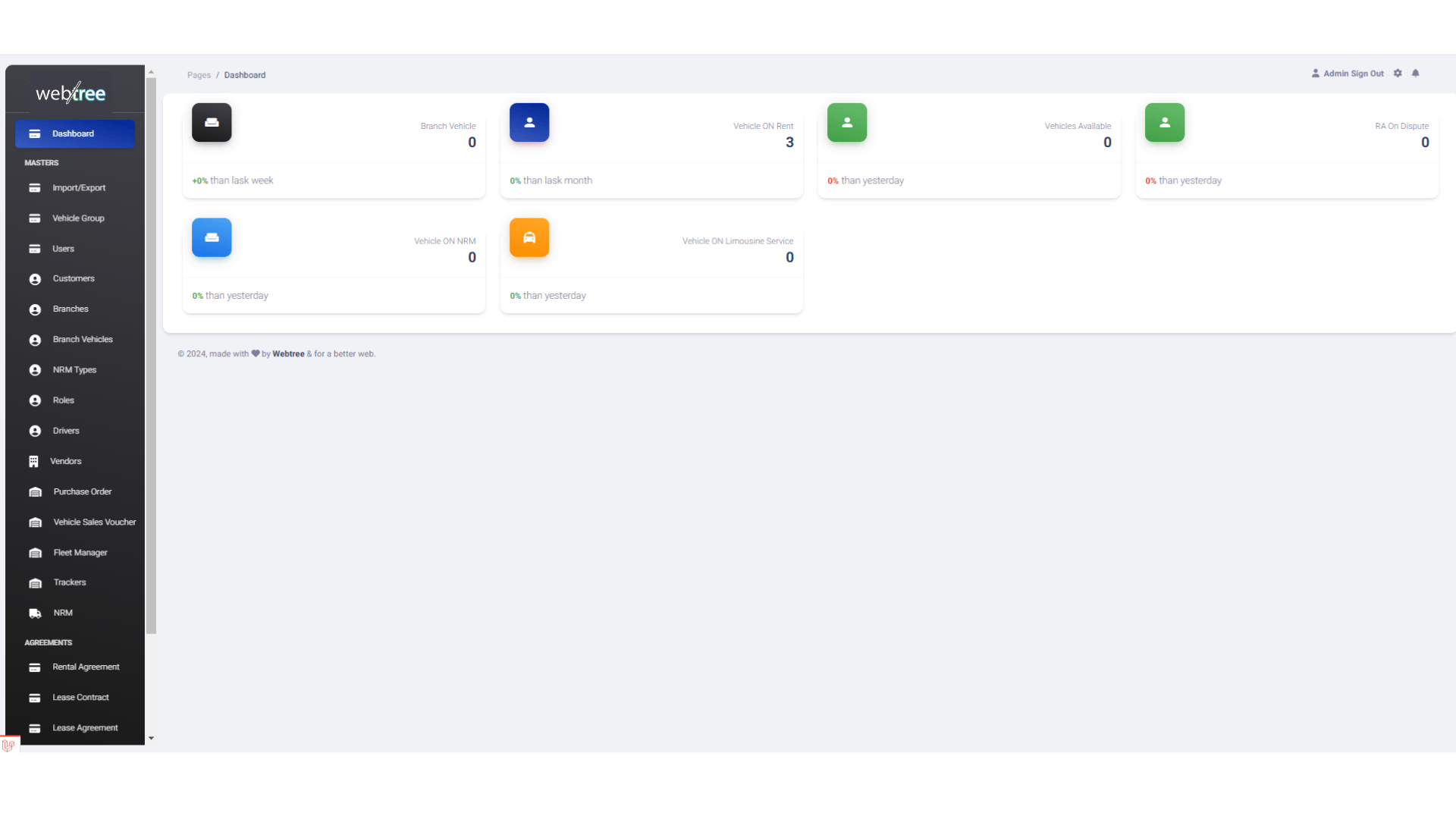Image resolution: width=1456 pixels, height=819 pixels.
Task: Expand the MASTERS section in sidebar
Action: coord(41,162)
